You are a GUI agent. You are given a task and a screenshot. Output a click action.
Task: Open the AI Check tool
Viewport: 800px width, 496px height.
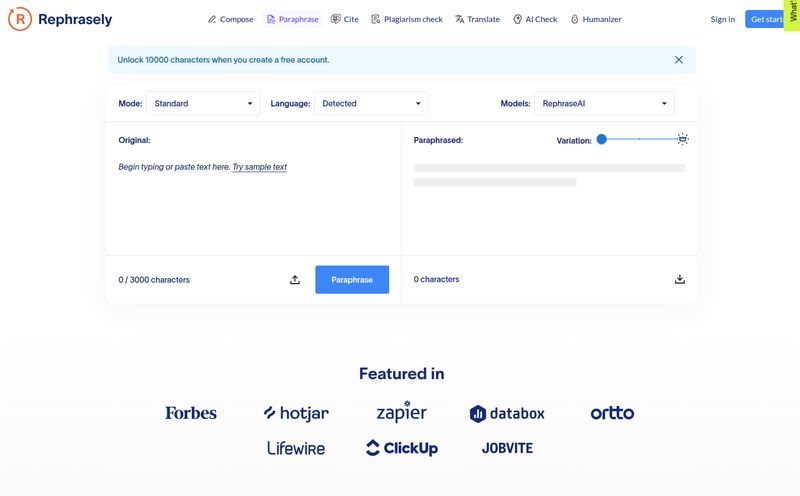coord(535,19)
